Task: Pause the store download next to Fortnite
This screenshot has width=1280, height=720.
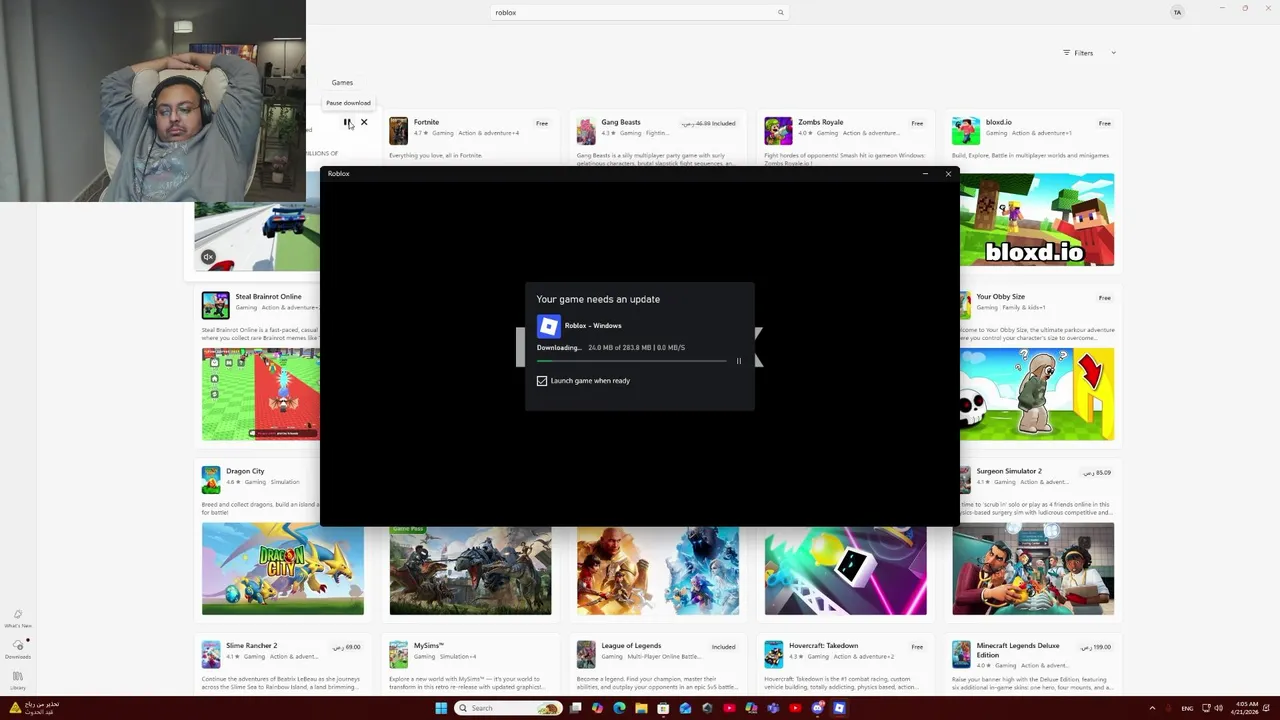Action: coord(347,122)
